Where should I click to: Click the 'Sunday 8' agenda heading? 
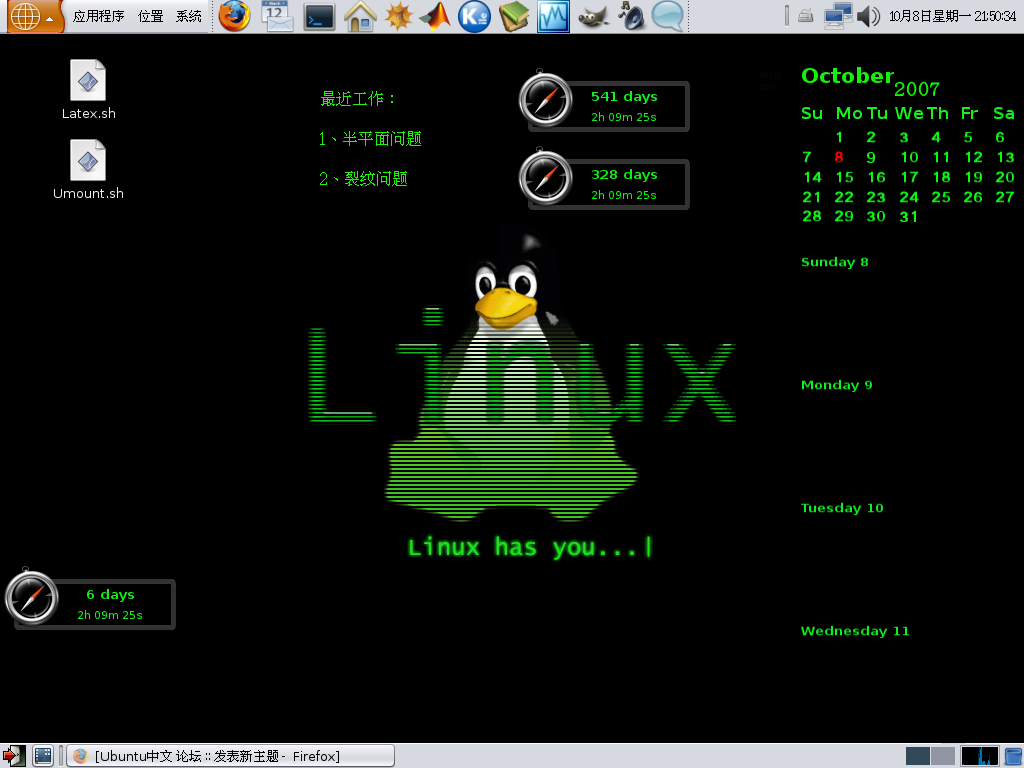click(x=835, y=262)
